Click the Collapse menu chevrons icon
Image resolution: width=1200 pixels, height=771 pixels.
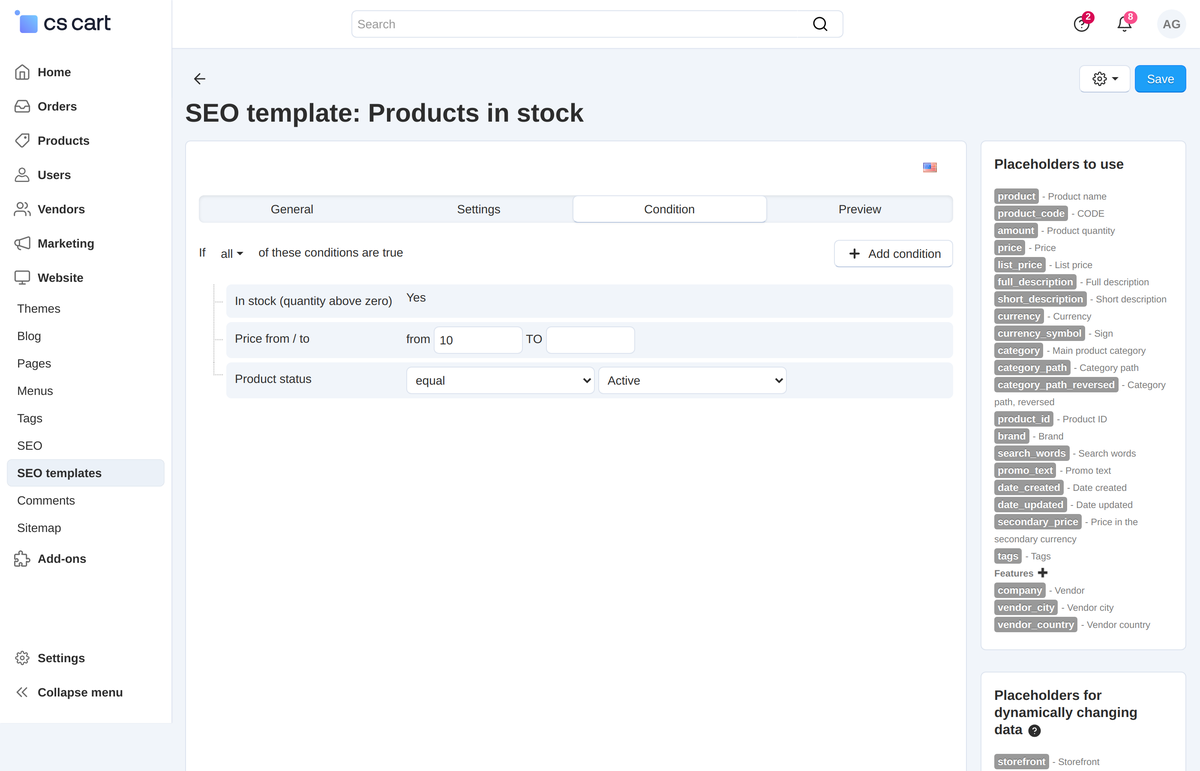point(22,692)
